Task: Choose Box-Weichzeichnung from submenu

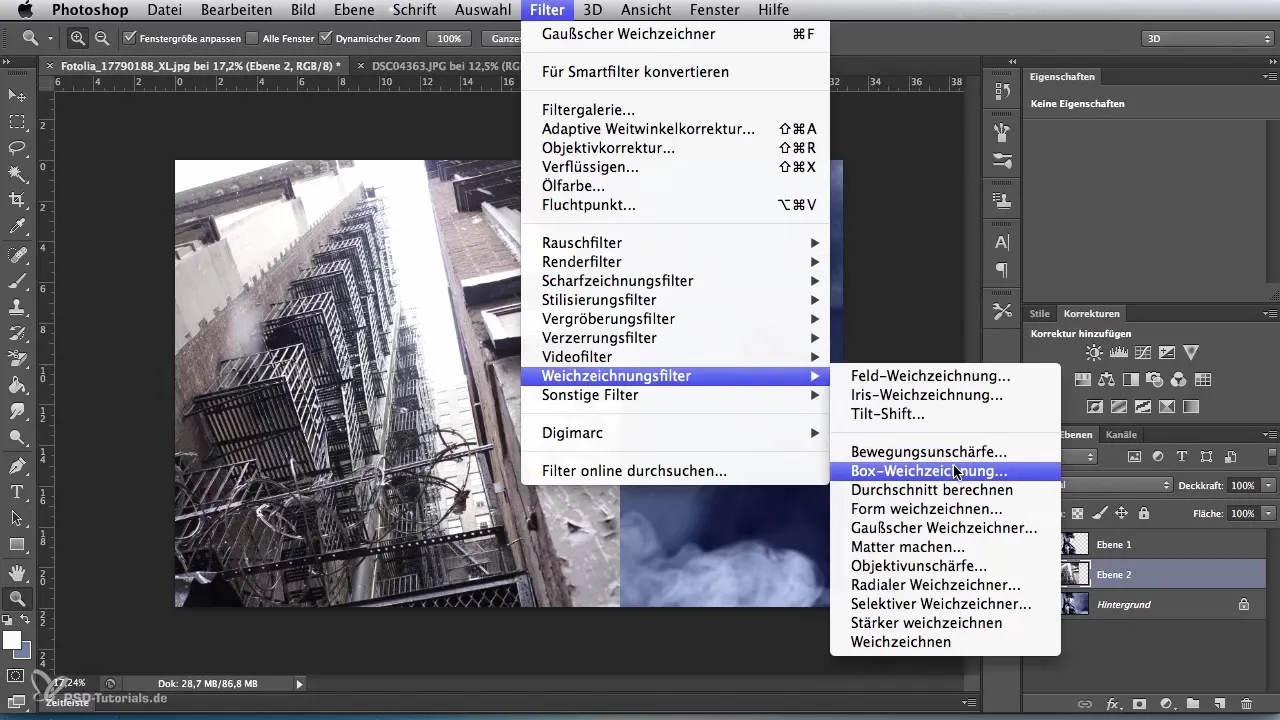Action: click(x=945, y=471)
